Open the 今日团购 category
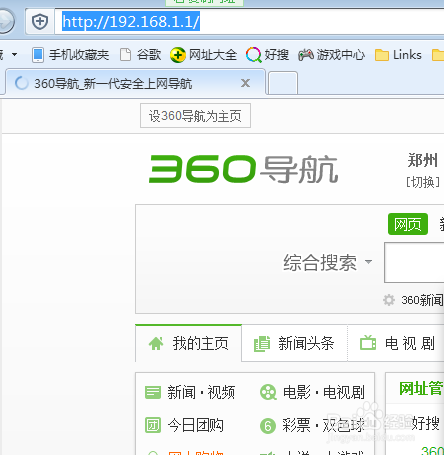This screenshot has width=444, height=455. click(x=195, y=425)
